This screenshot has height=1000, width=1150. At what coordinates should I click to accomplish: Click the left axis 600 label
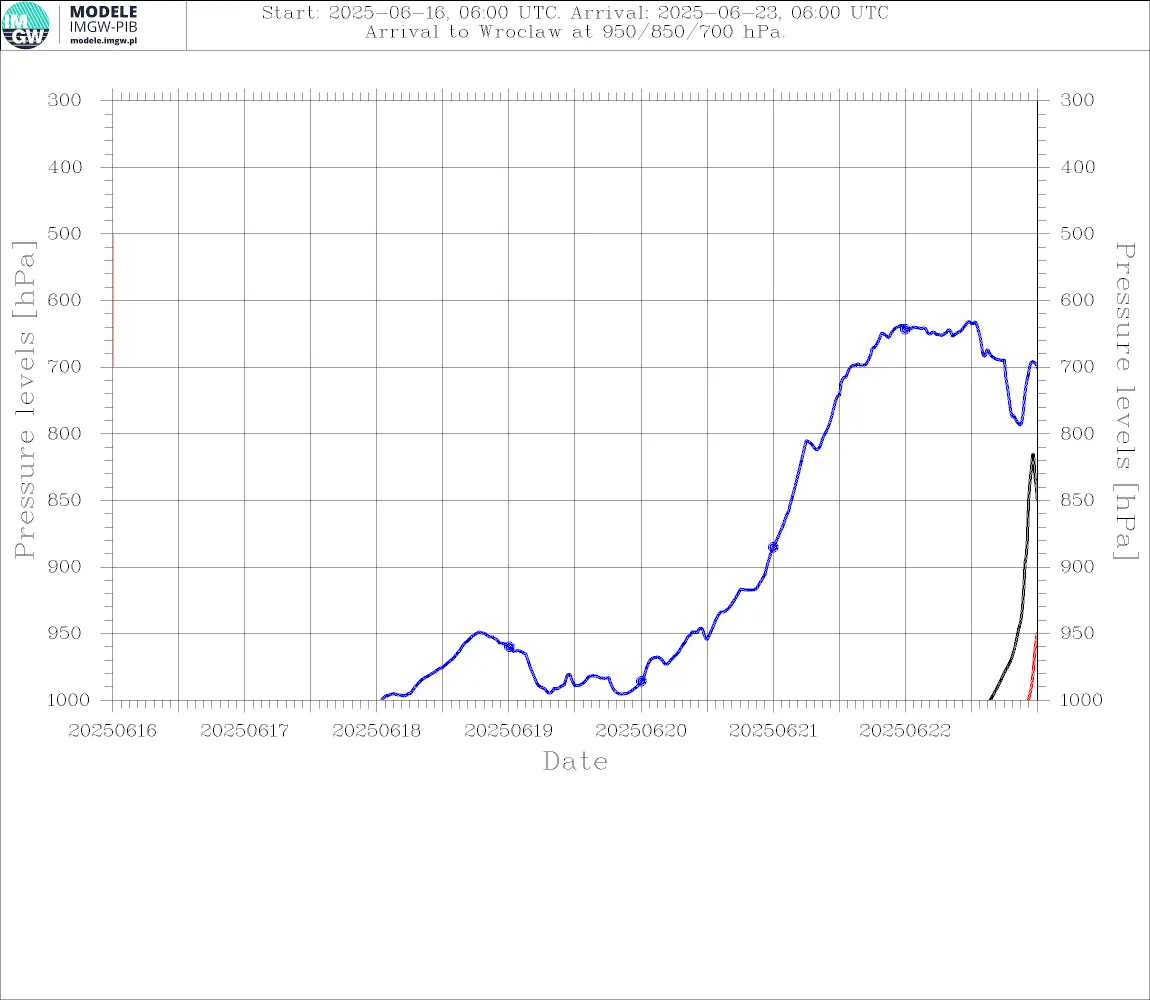[65, 300]
